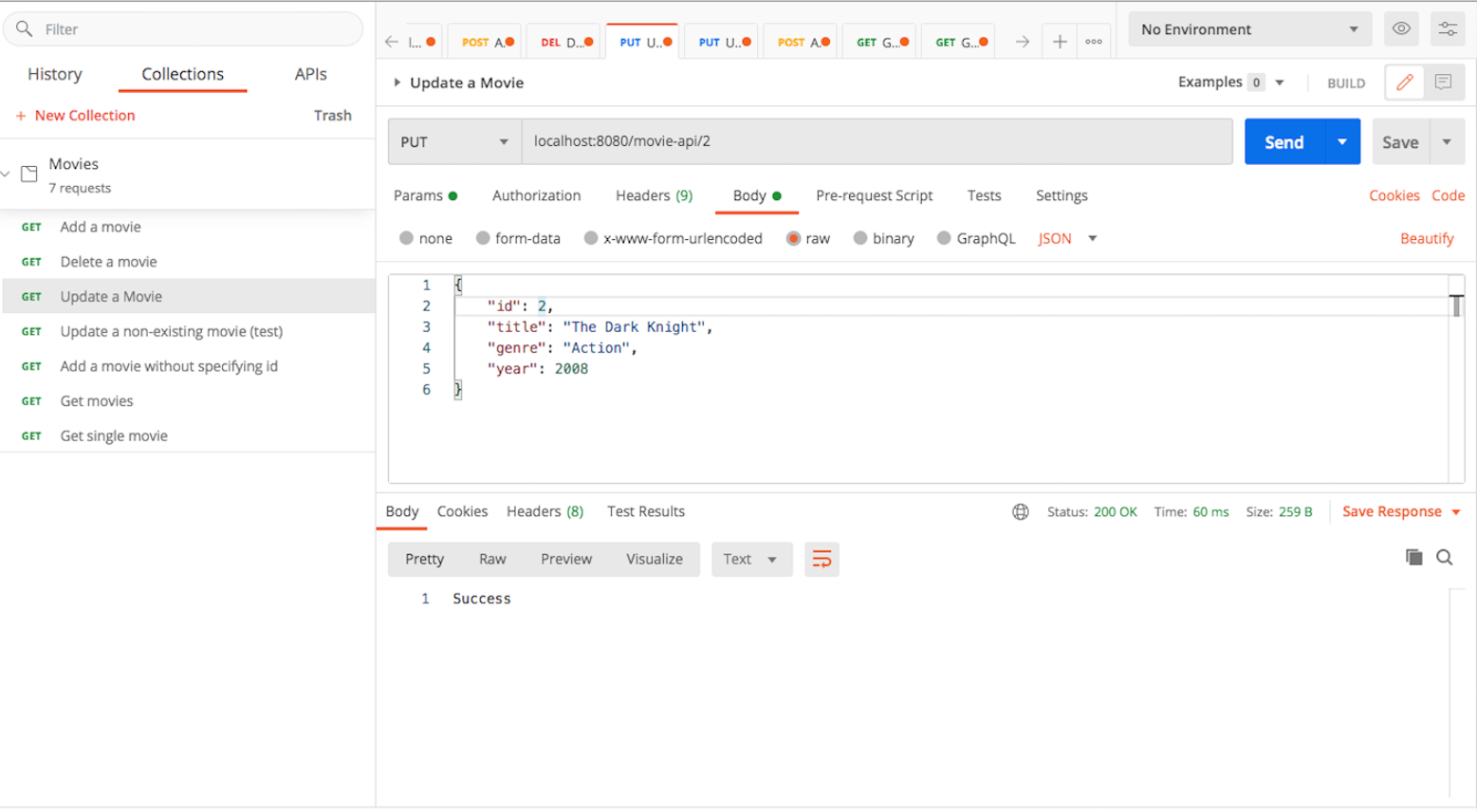Open the Headers (9) request tab
The width and height of the screenshot is (1477, 812).
tap(655, 195)
